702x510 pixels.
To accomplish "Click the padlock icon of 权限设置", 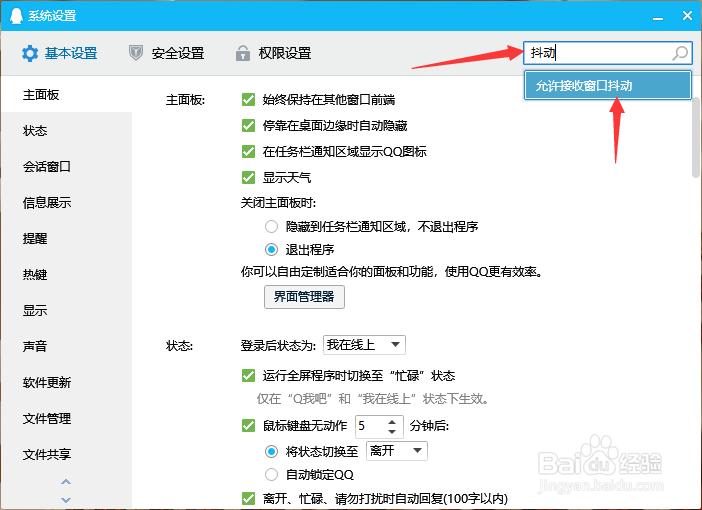I will [243, 53].
